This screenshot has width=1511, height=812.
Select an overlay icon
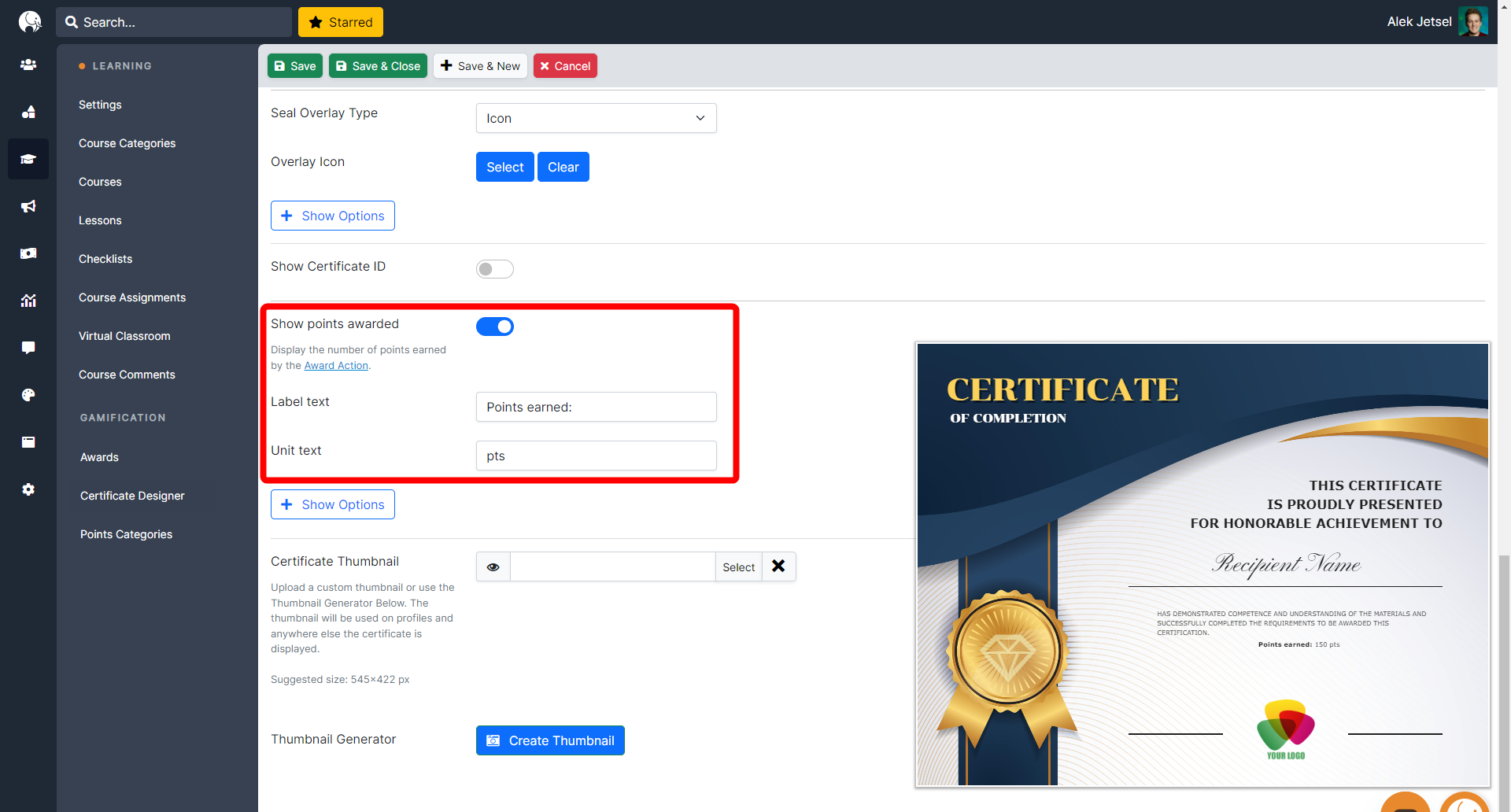[504, 167]
